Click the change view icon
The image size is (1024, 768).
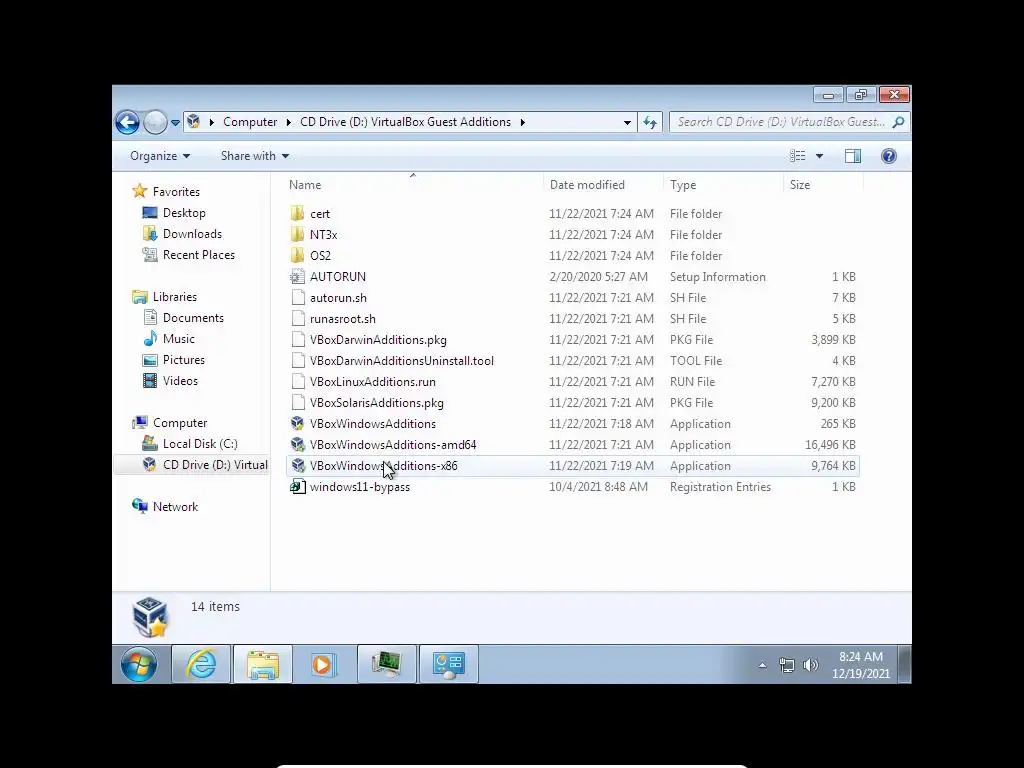click(797, 156)
